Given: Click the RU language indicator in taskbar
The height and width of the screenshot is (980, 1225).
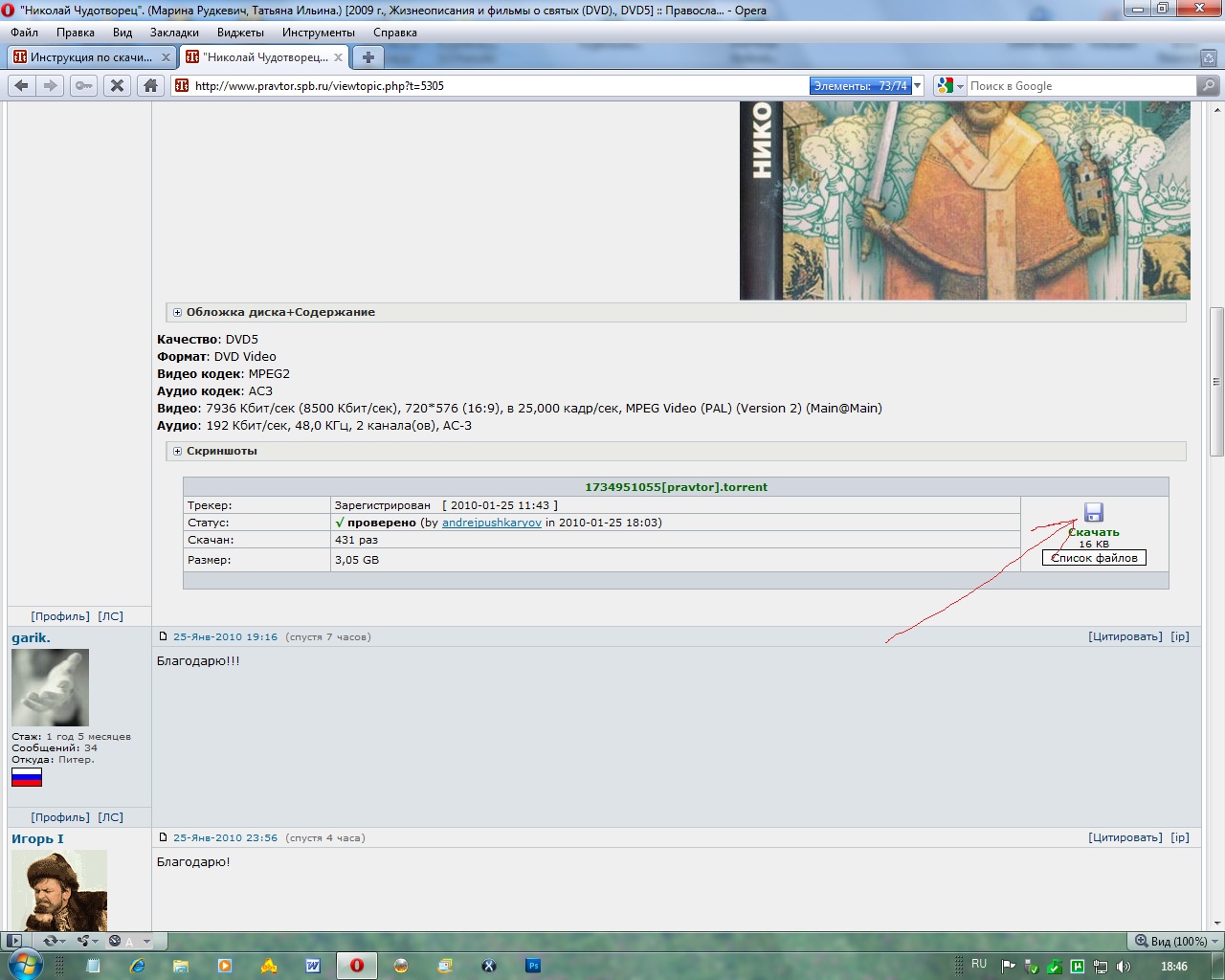Looking at the screenshot, I should [979, 965].
